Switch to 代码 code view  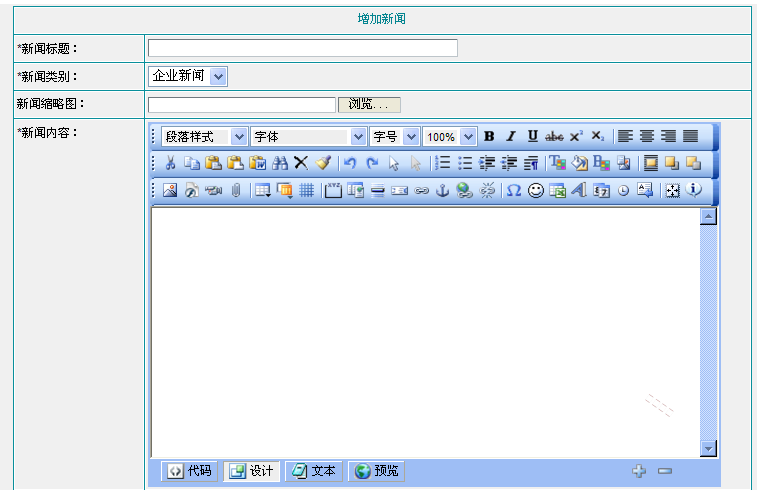click(x=189, y=471)
